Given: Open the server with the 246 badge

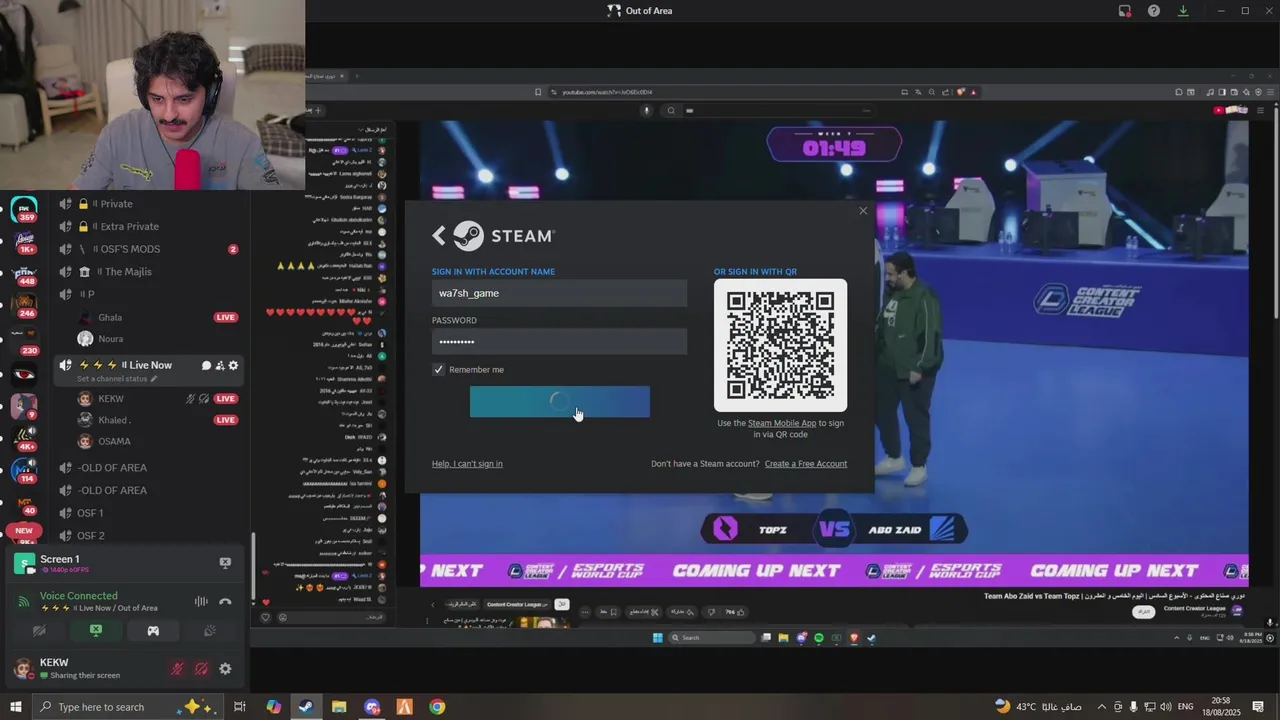Looking at the screenshot, I should [25, 304].
